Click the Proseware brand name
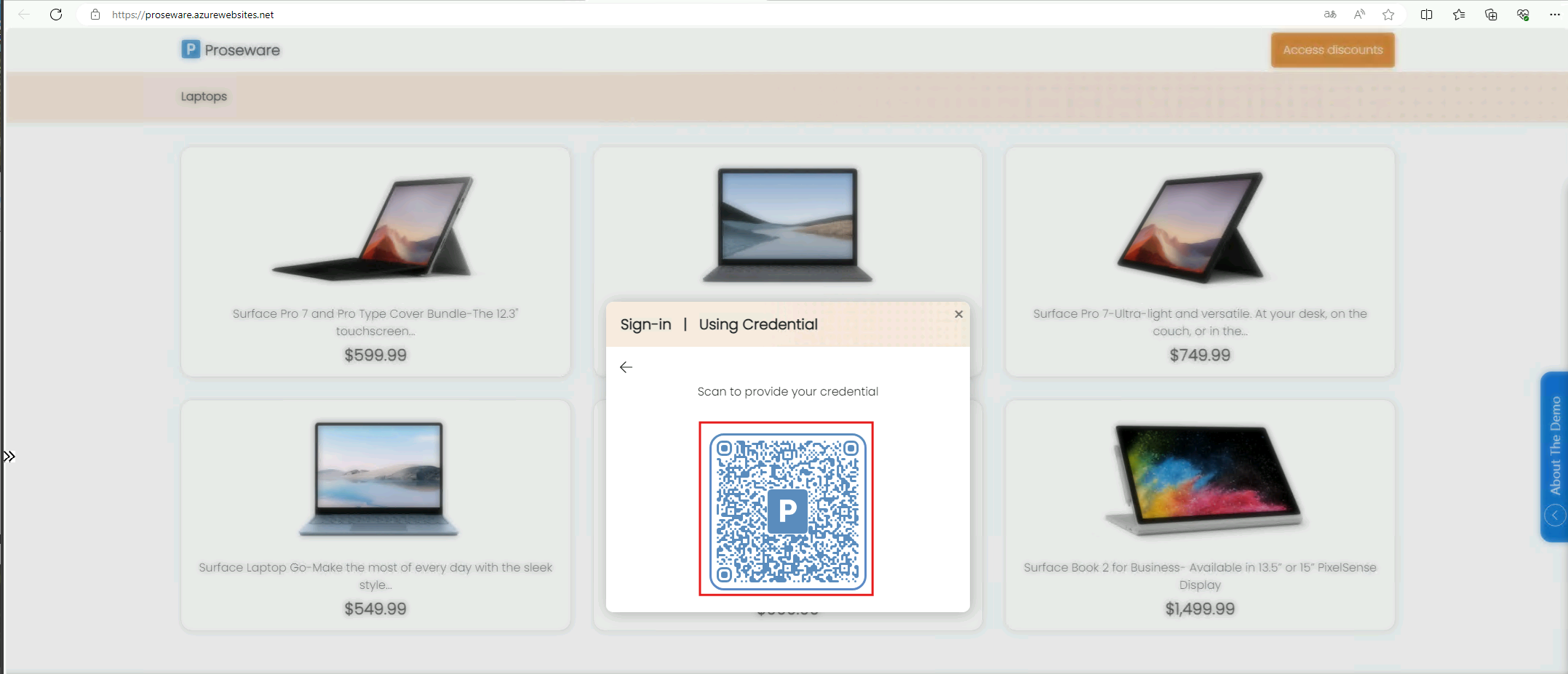Screen dimensions: 1568x674 (242, 50)
